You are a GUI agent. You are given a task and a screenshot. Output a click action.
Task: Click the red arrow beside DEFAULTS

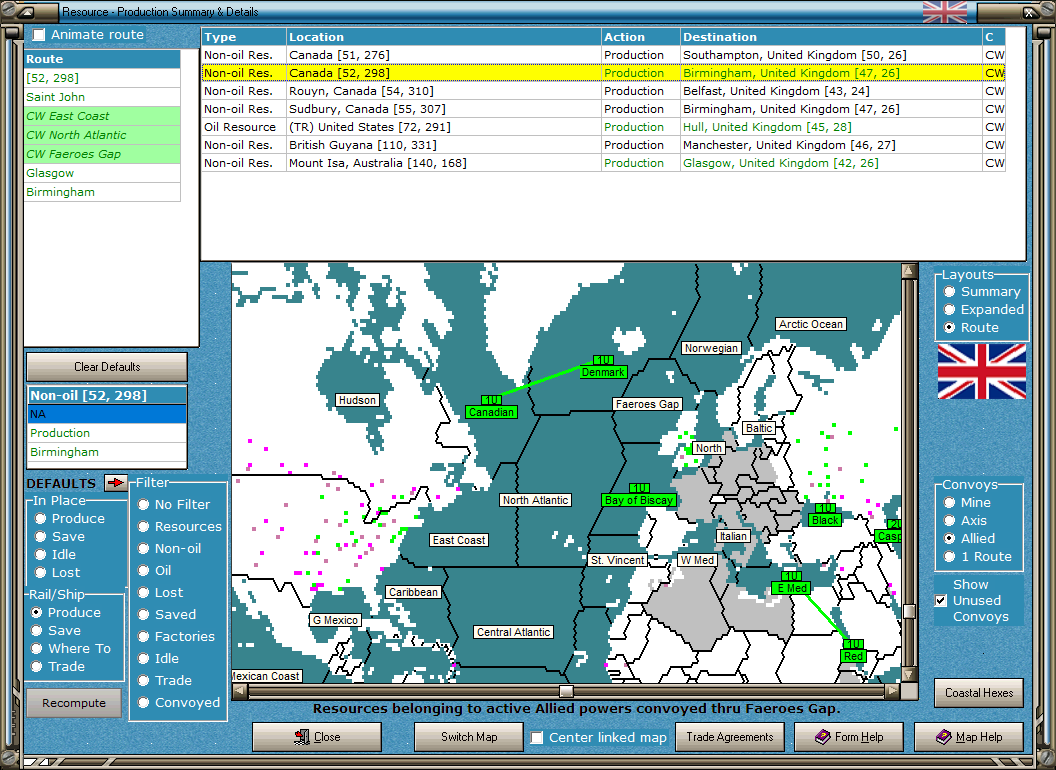click(x=116, y=483)
